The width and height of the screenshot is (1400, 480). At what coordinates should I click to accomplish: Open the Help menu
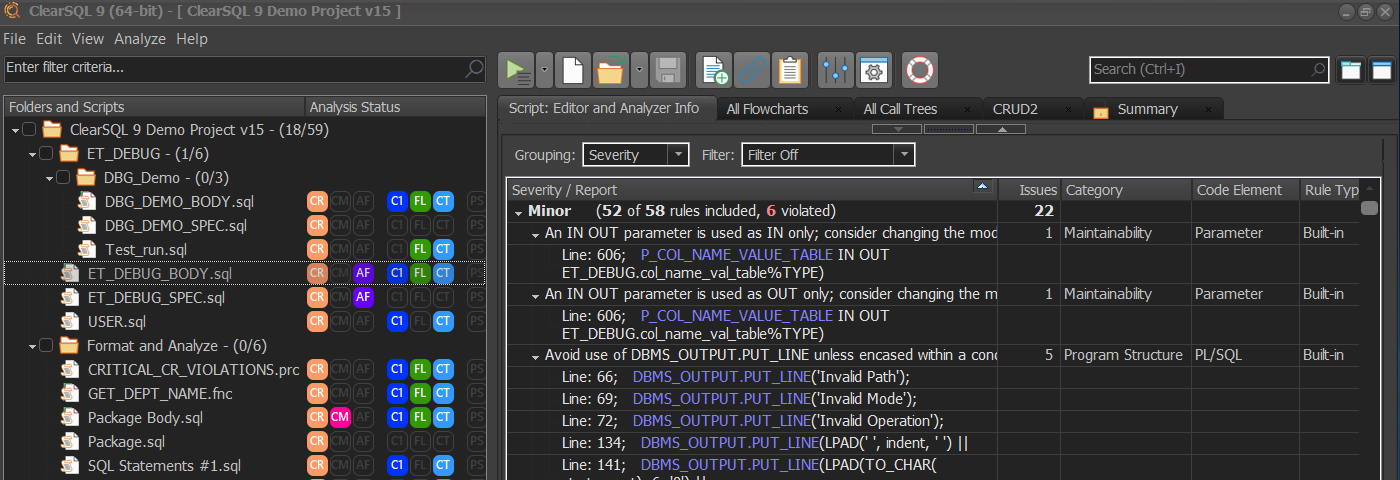192,39
